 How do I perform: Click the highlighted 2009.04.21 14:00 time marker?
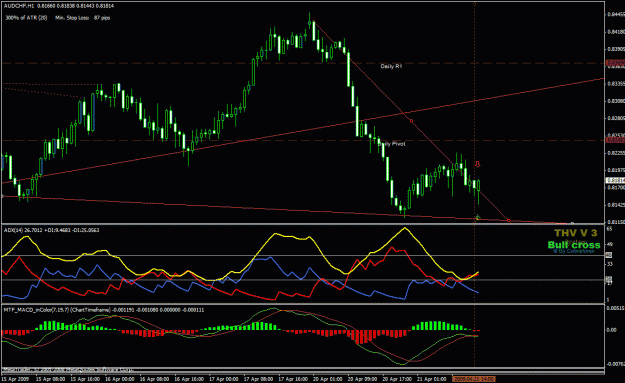coord(474,379)
